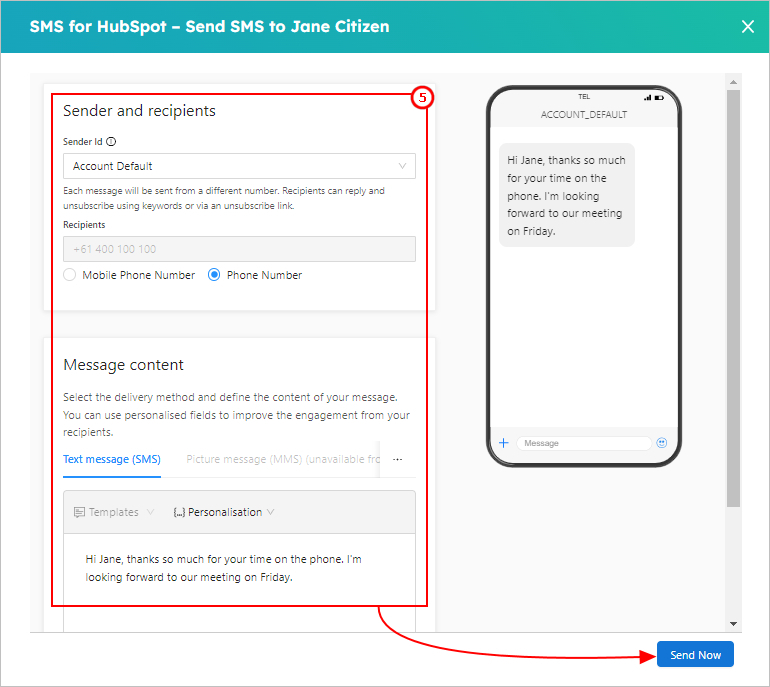Open the more tabs ellipsis menu

click(x=398, y=460)
